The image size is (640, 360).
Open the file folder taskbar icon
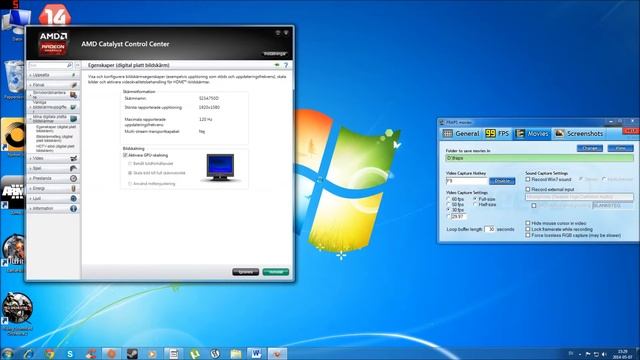click(x=236, y=353)
